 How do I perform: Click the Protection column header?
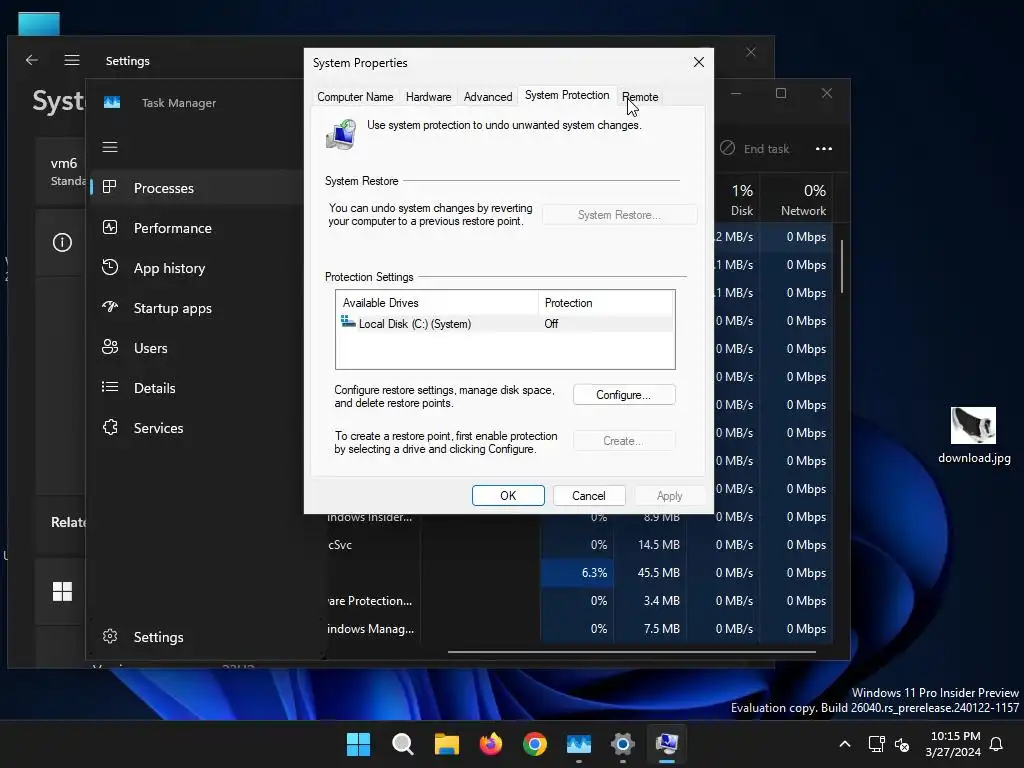[x=606, y=303]
